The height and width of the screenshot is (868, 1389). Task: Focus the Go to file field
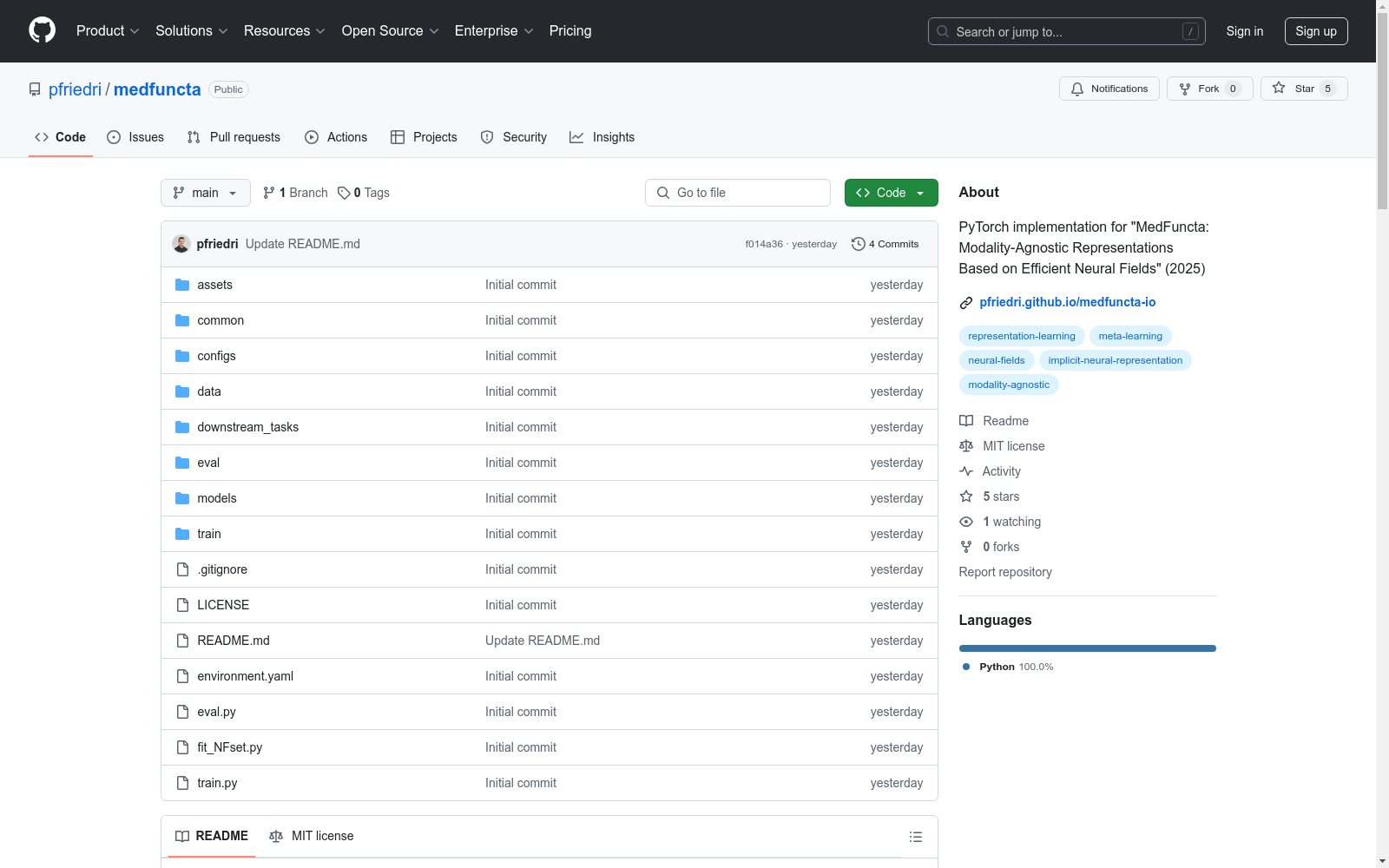coord(738,193)
